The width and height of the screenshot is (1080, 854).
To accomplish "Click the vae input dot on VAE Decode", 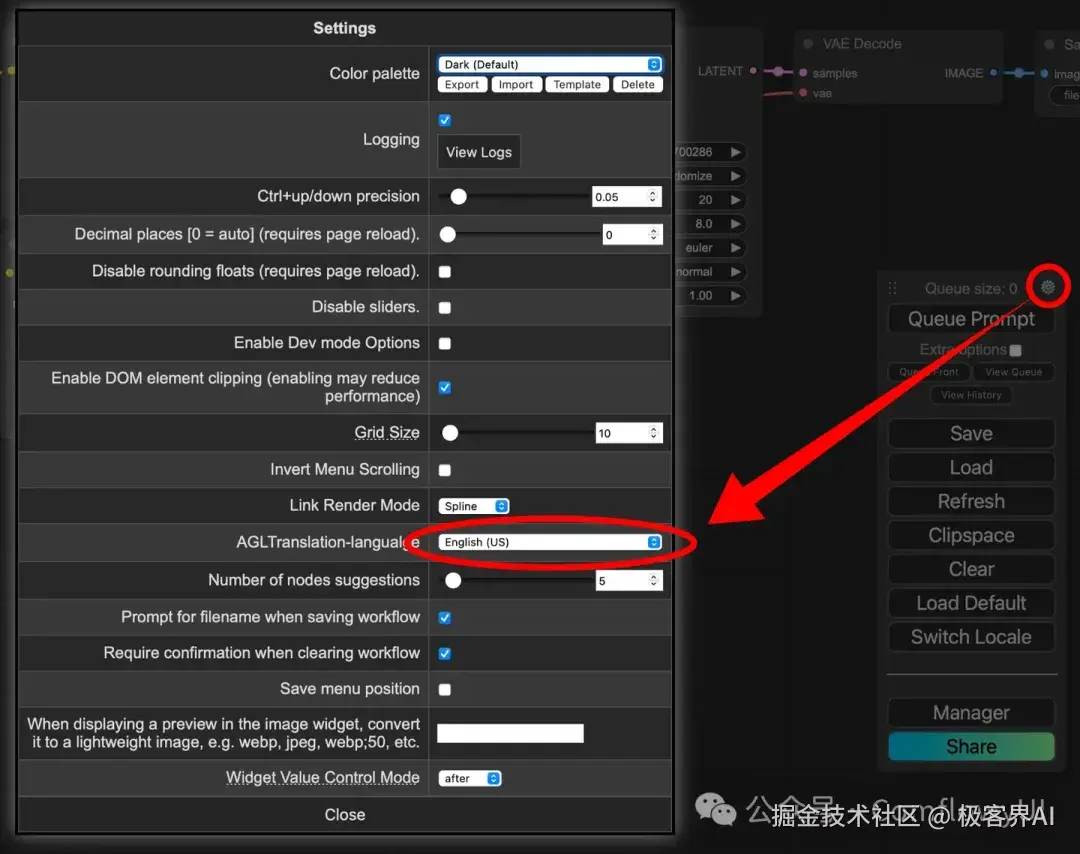I will 803,93.
